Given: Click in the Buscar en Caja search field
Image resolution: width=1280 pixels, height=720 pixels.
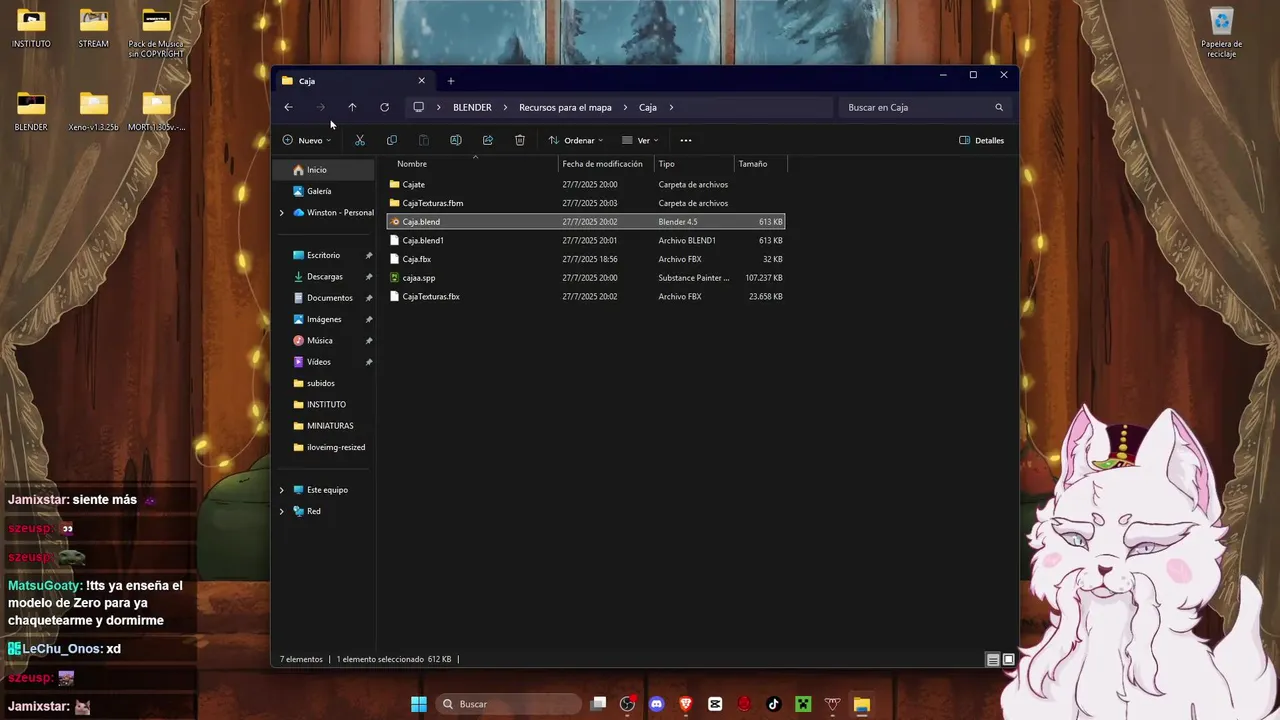Looking at the screenshot, I should 924,107.
